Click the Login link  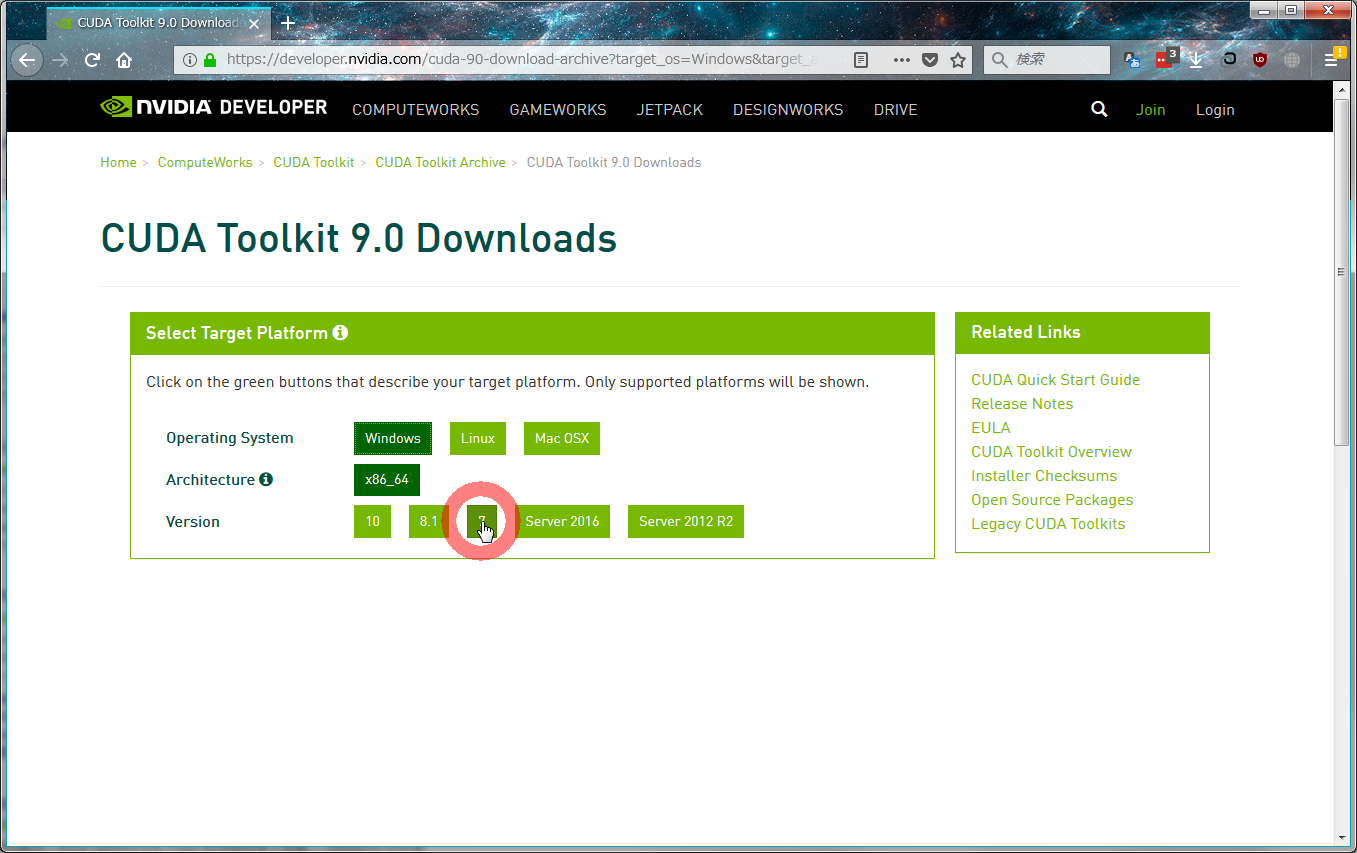point(1215,110)
